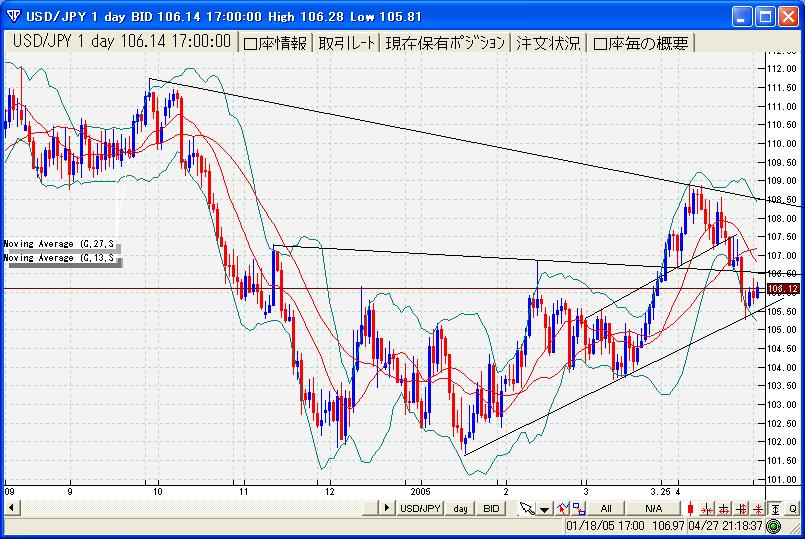Open the cursor tool dropdown arrow

(544, 509)
